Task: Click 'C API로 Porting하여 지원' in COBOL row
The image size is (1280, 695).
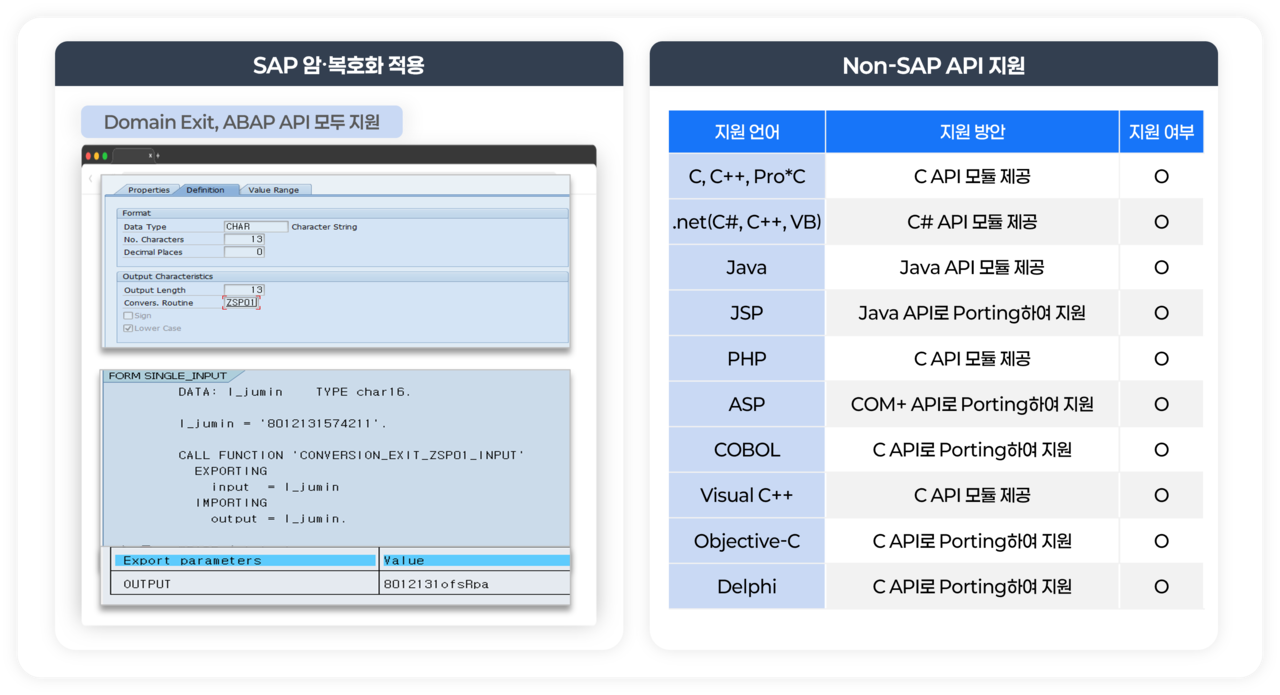Action: [x=972, y=450]
